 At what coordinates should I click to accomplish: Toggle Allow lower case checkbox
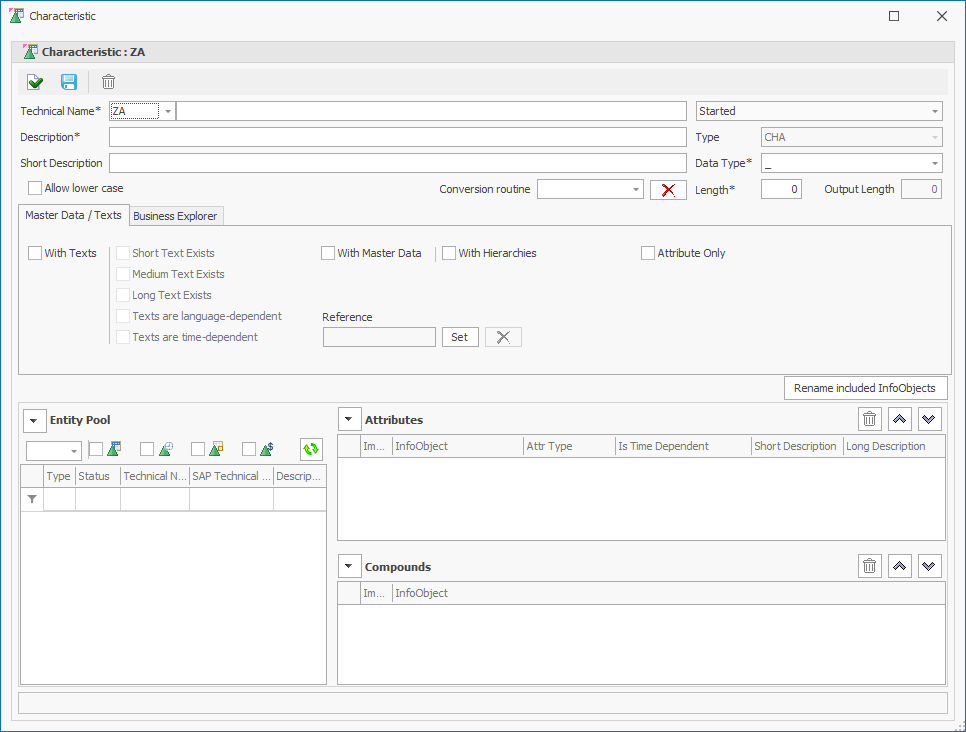36,188
